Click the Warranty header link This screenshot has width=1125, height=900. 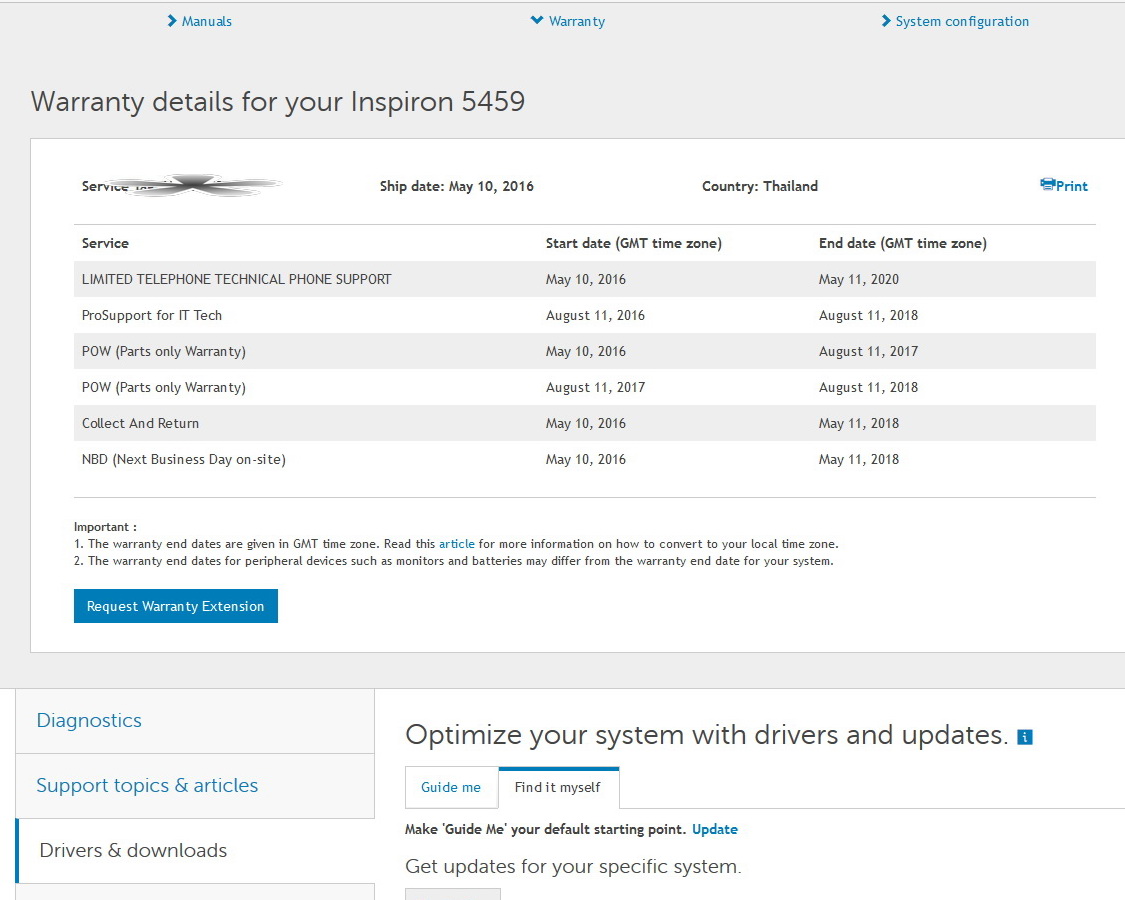coord(577,21)
